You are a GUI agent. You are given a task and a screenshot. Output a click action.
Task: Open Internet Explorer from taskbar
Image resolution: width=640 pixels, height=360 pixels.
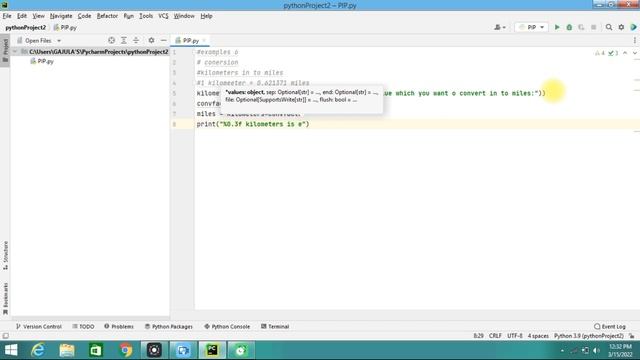click(x=38, y=350)
